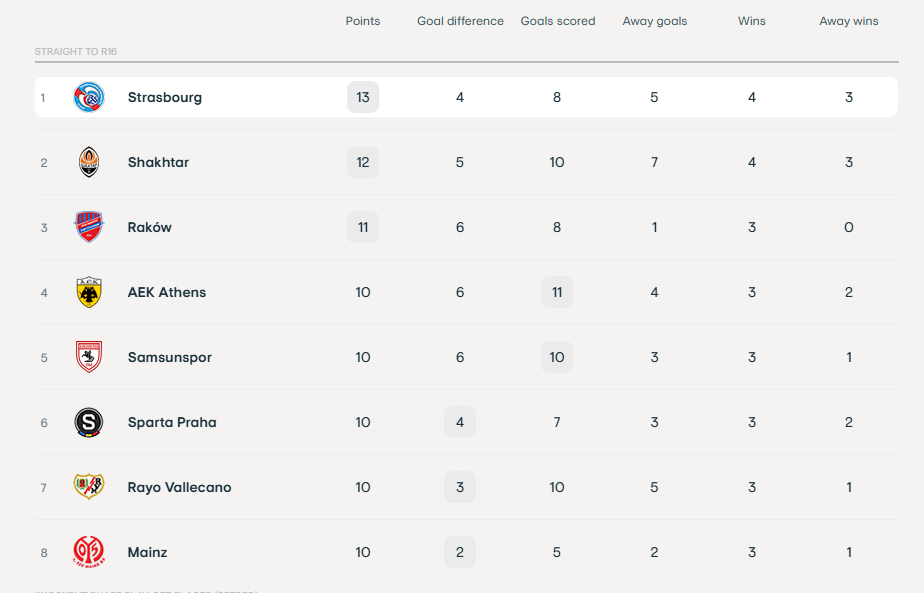This screenshot has width=924, height=593.
Task: Open the AEK Athens team link
Action: pyautogui.click(x=167, y=292)
